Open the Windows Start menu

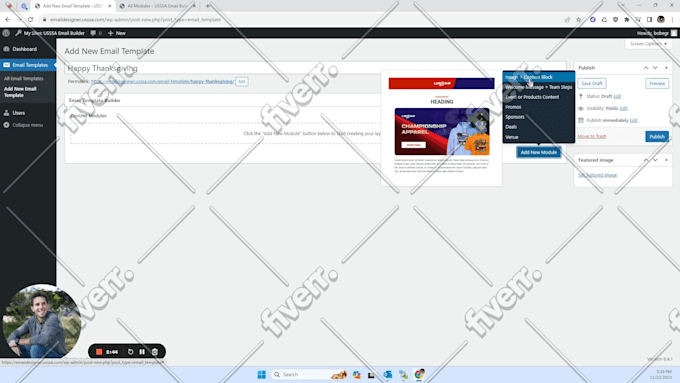click(262, 374)
